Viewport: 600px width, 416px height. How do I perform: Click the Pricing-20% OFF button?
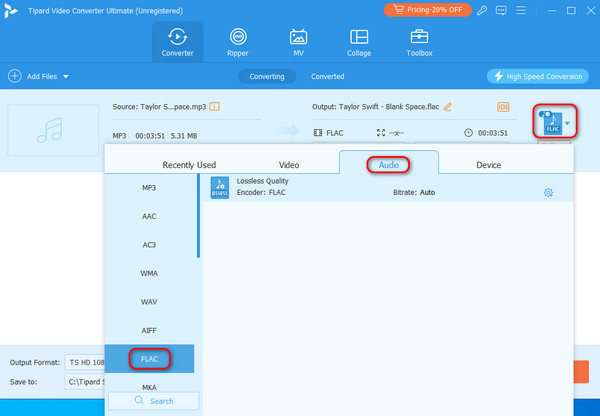(x=427, y=10)
